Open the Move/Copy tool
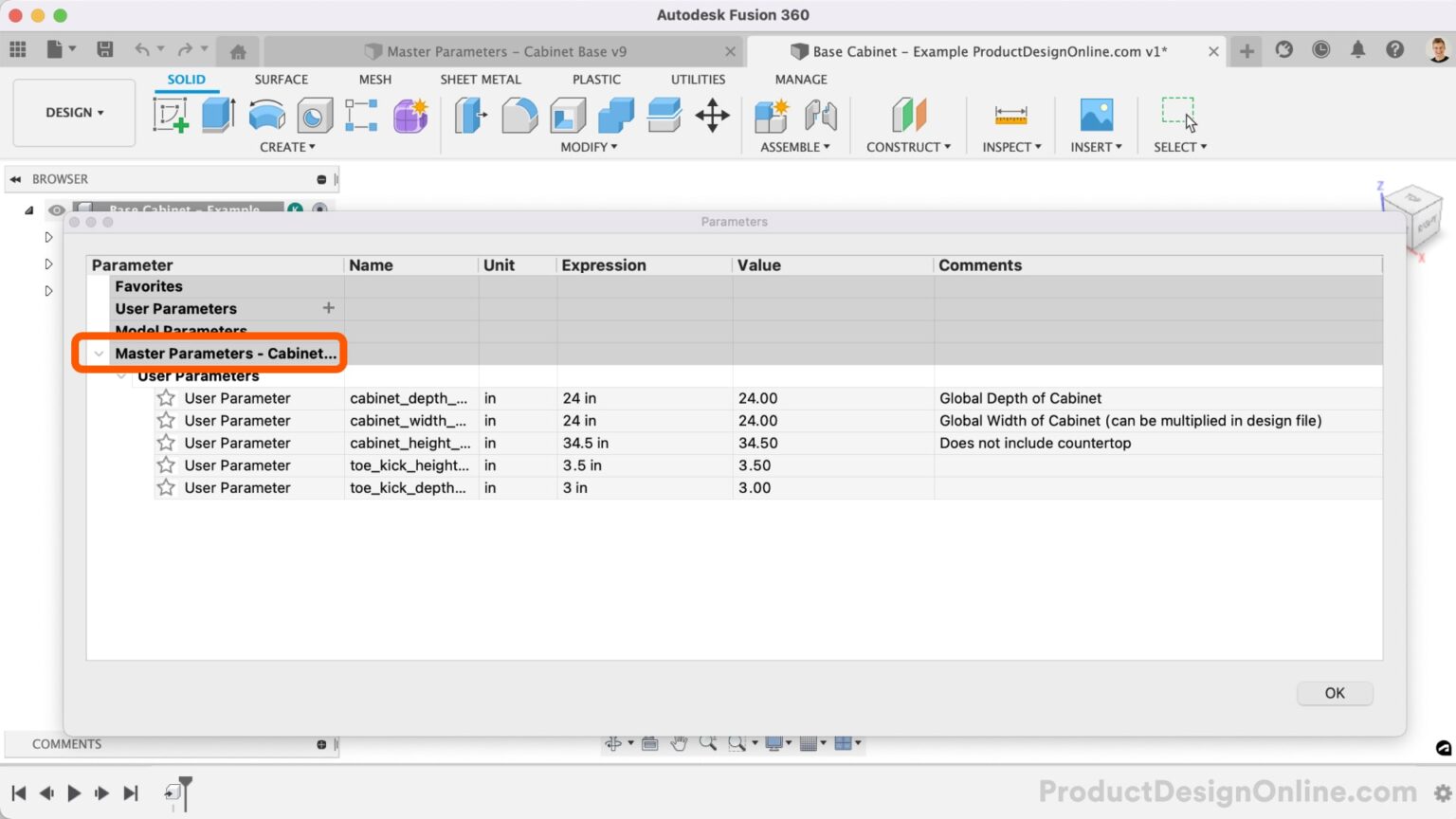Screen dimensions: 1456x819 (x=712, y=115)
